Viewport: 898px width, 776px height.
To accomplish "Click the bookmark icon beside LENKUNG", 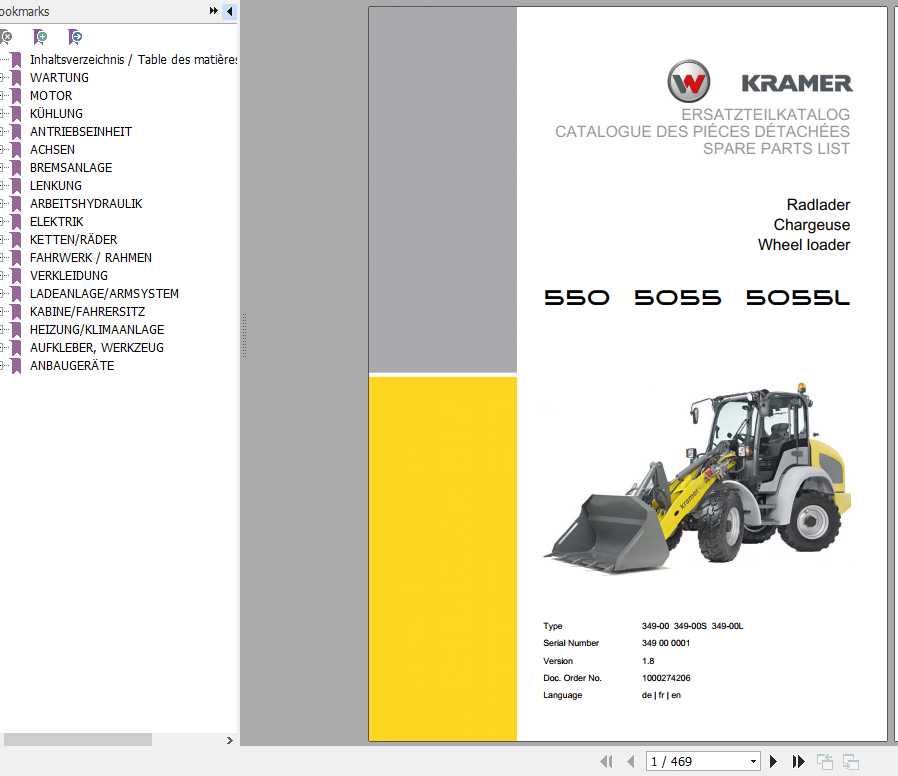I will coord(17,186).
